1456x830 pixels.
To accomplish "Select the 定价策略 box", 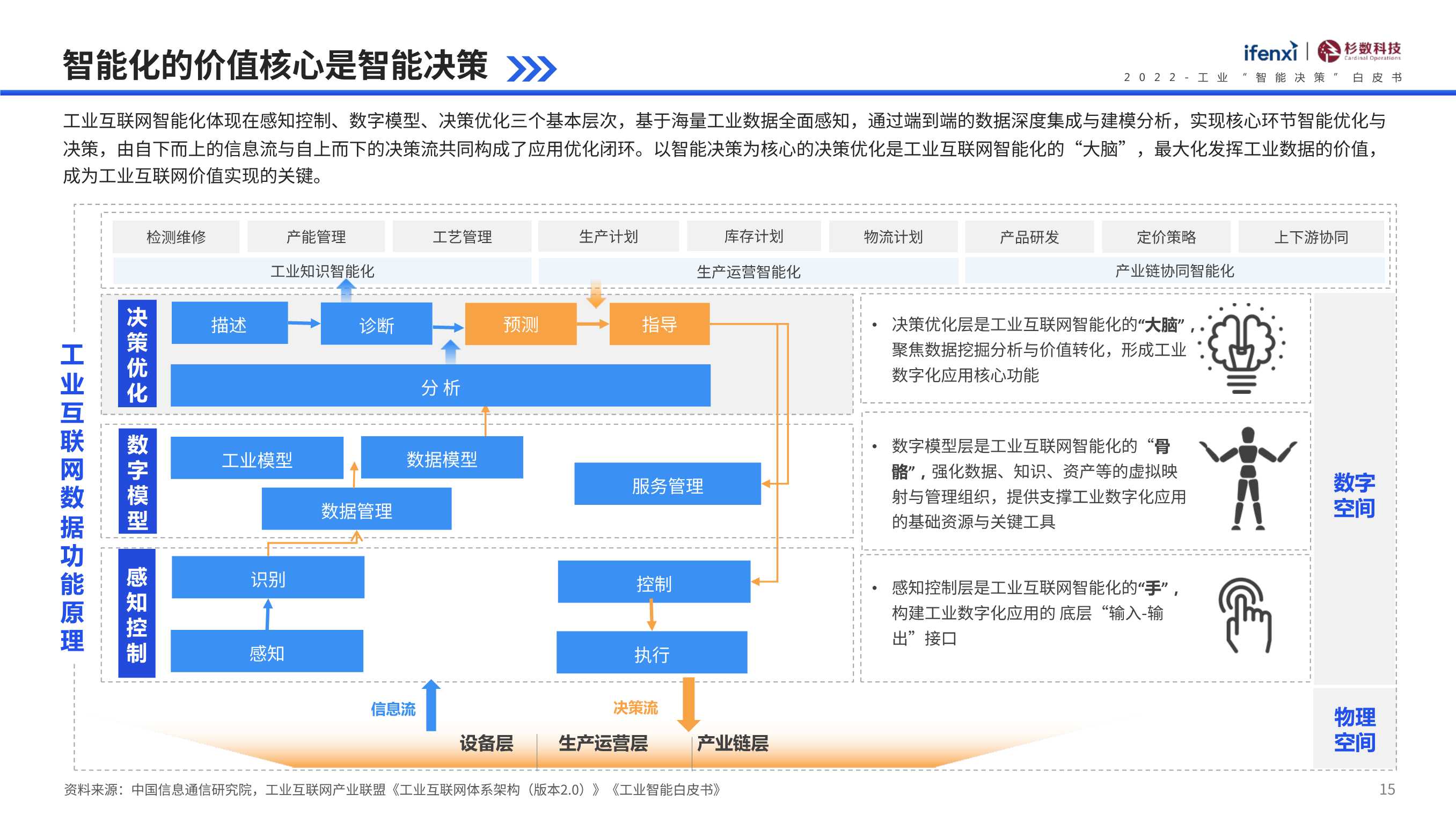I will point(1166,237).
